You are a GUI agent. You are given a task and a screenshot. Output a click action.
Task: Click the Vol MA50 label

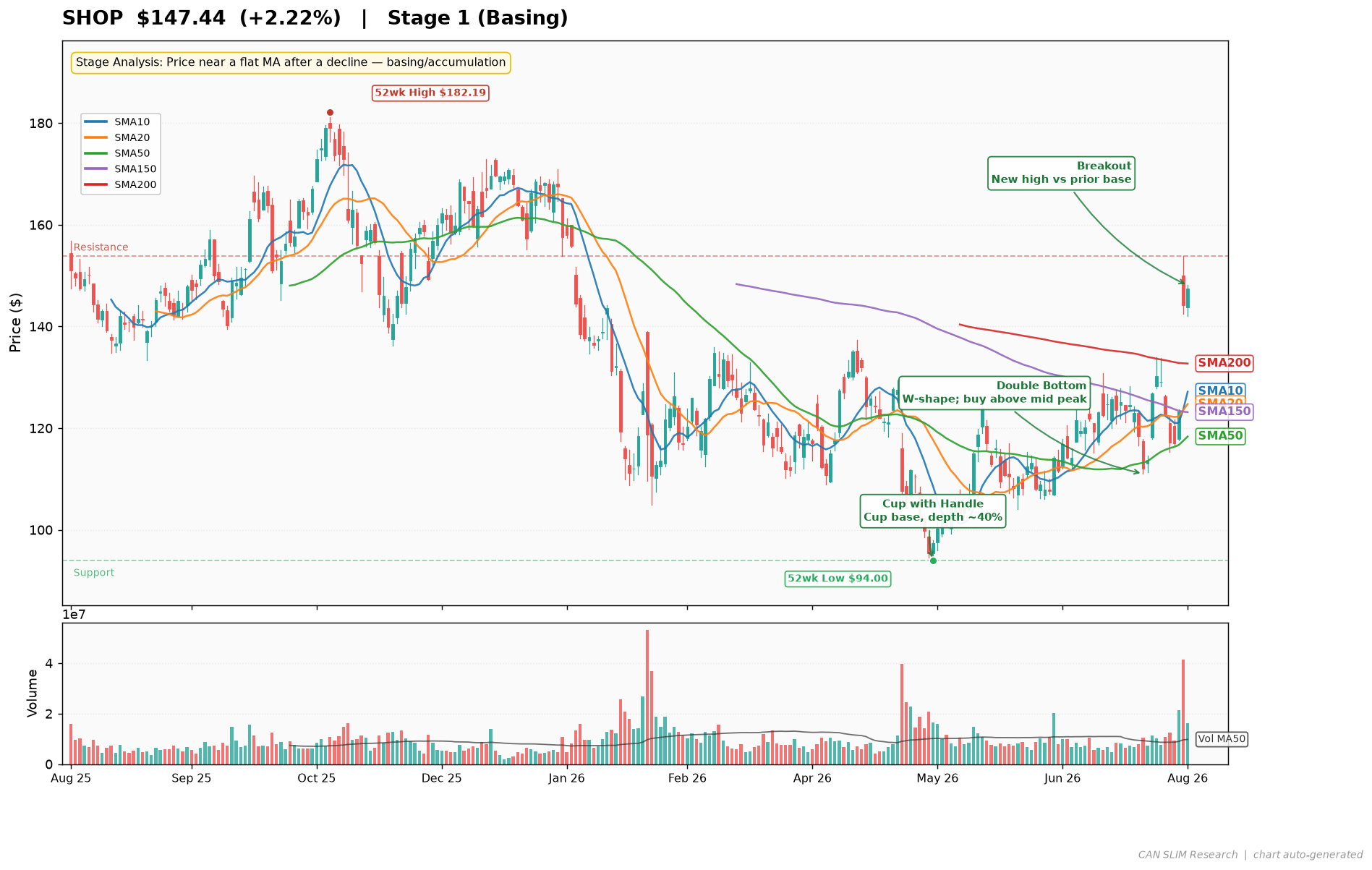pyautogui.click(x=1222, y=739)
